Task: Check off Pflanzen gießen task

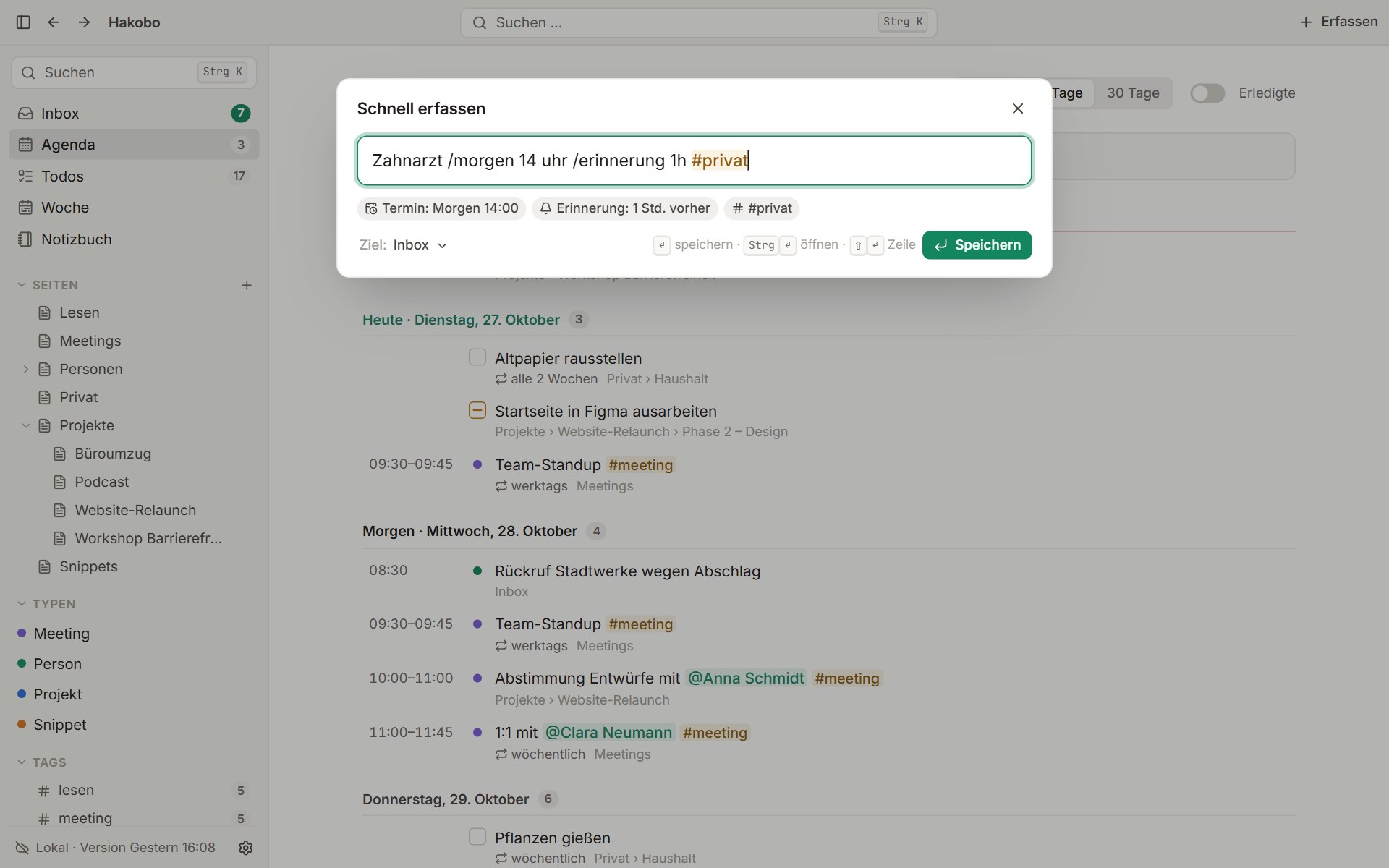Action: click(477, 837)
